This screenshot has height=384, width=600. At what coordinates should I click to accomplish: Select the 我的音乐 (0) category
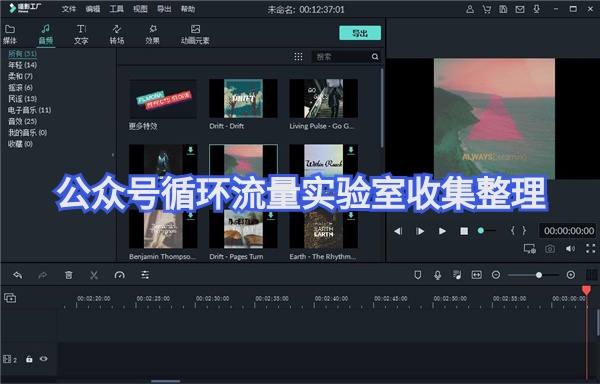(x=28, y=133)
